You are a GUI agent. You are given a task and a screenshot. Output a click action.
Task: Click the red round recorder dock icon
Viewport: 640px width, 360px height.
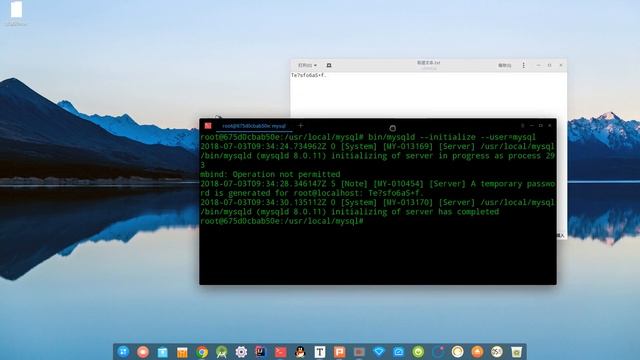pyautogui.click(x=143, y=351)
